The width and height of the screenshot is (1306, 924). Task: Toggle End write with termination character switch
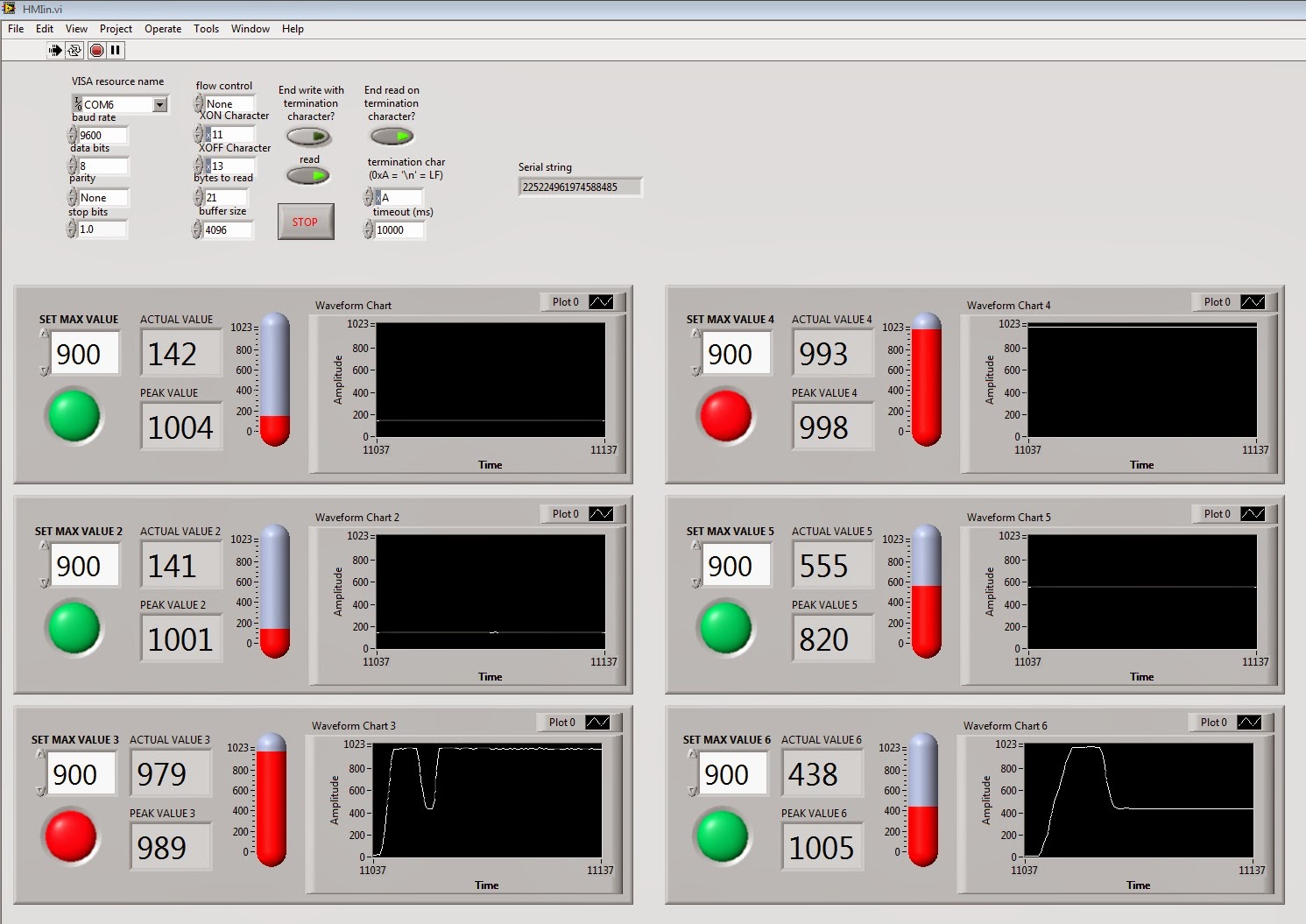click(x=310, y=136)
